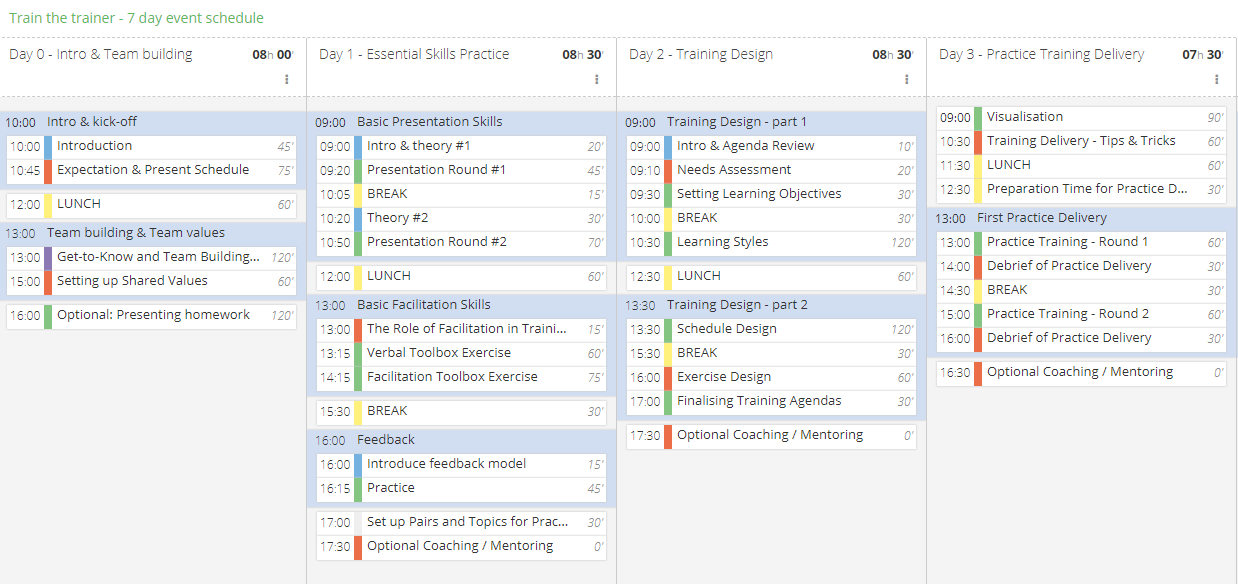This screenshot has width=1238, height=584.
Task: Open the kebab menu on Day 1 column
Action: coord(598,80)
